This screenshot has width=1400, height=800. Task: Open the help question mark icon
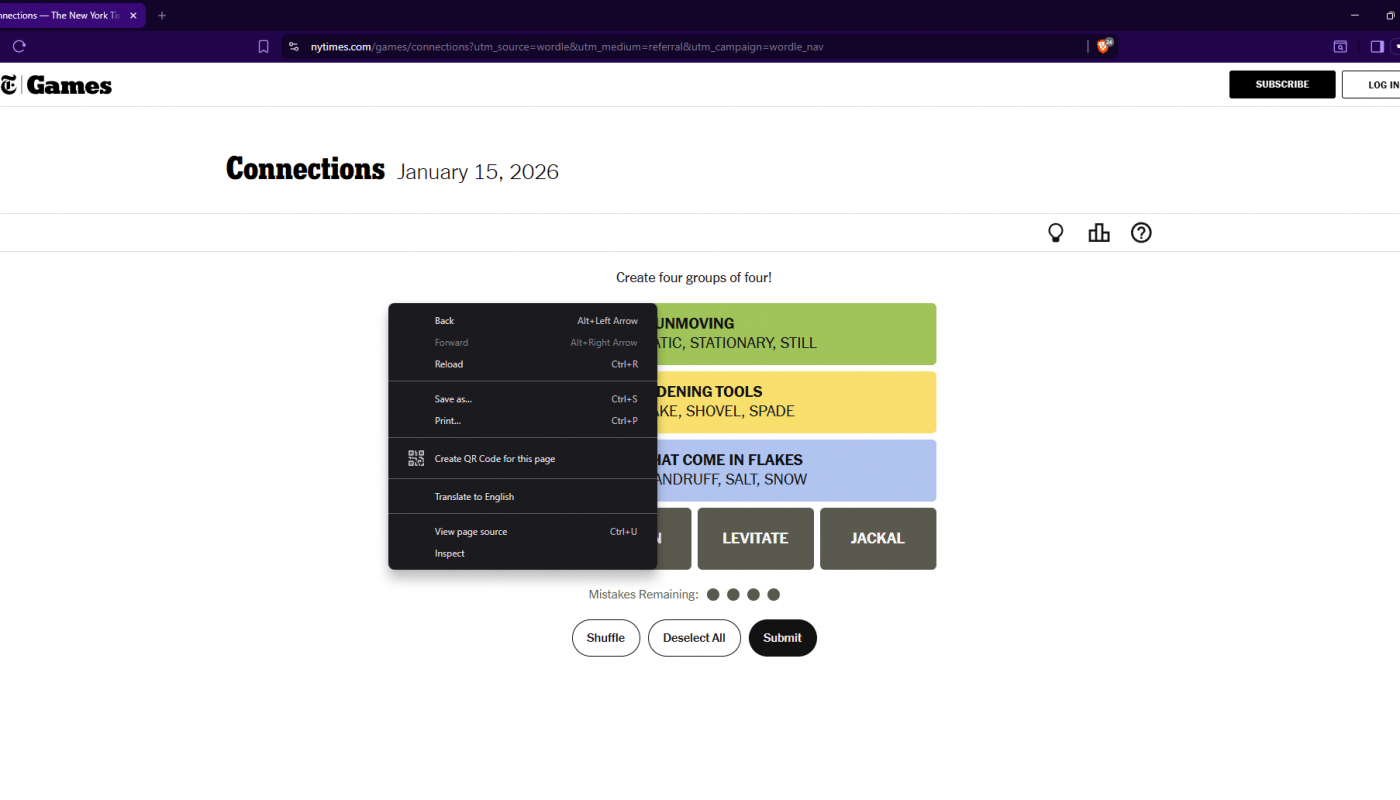(1141, 233)
